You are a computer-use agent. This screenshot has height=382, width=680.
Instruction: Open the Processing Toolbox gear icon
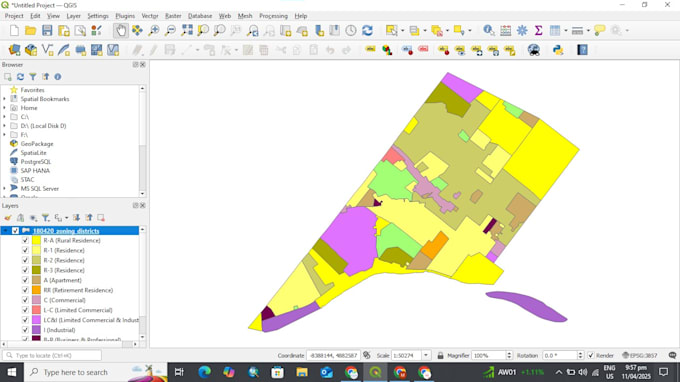click(522, 30)
